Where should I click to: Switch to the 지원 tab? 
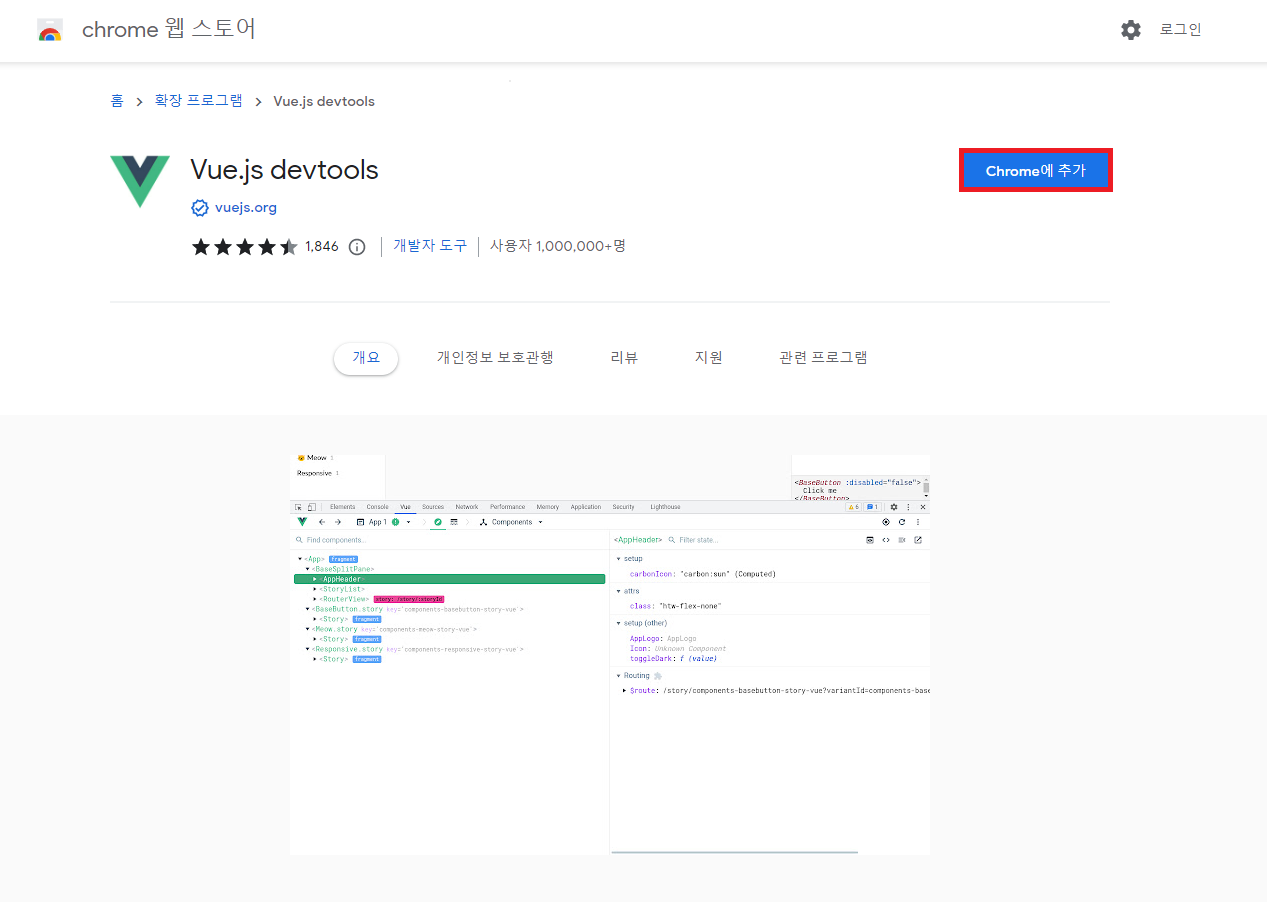[709, 357]
